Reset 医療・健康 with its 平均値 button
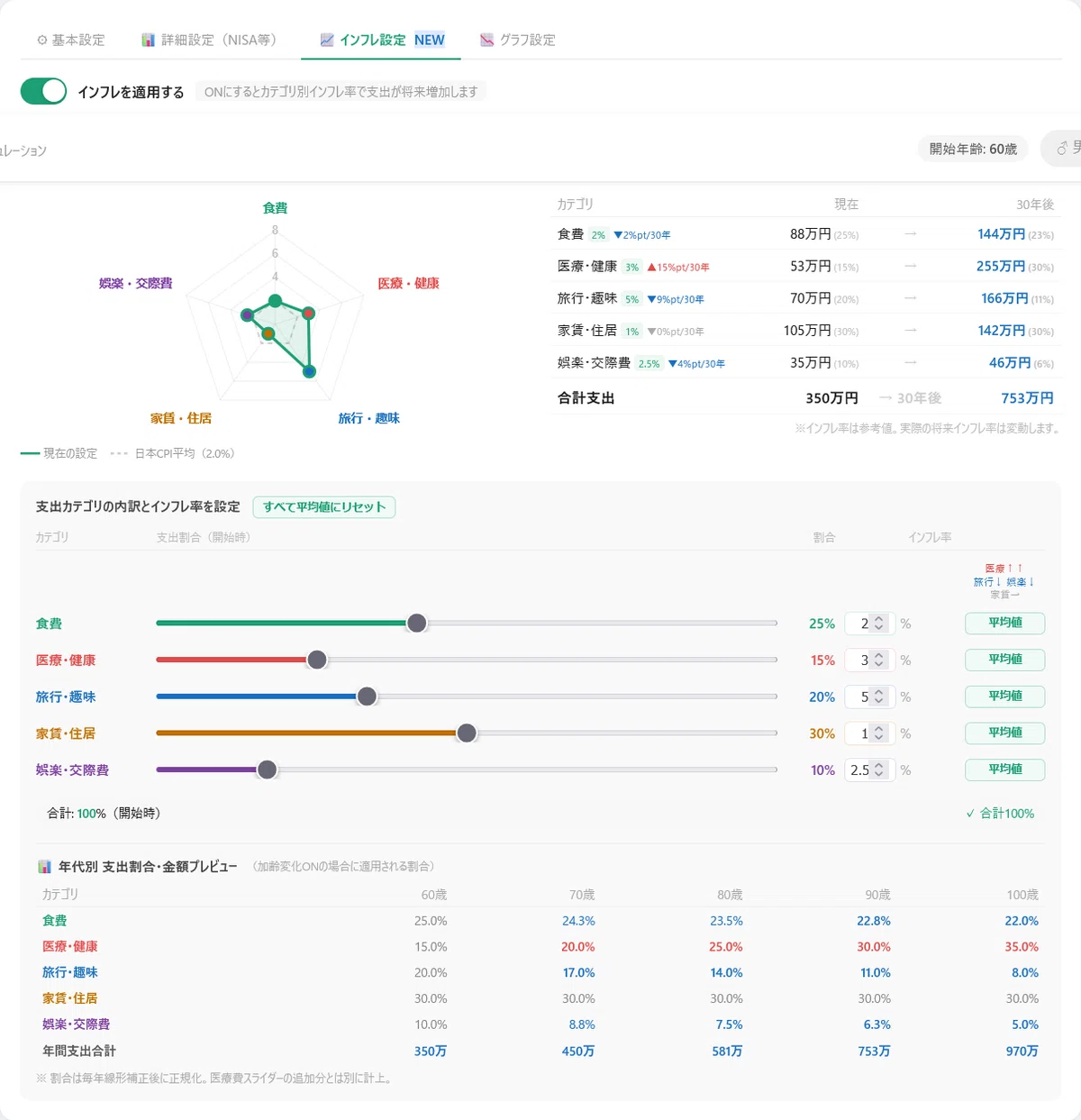This screenshot has height=1120, width=1081. point(1005,660)
